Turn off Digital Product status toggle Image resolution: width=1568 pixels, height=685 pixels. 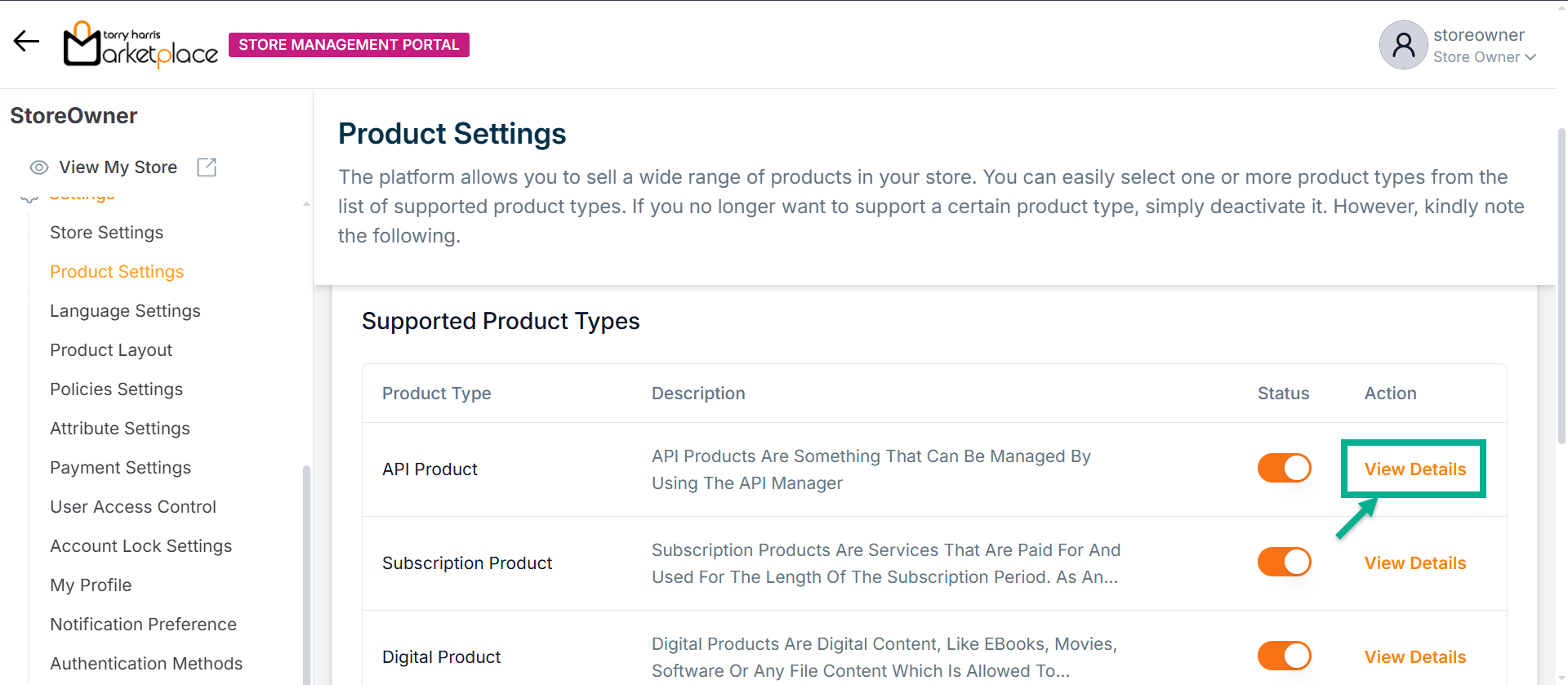(1284, 656)
